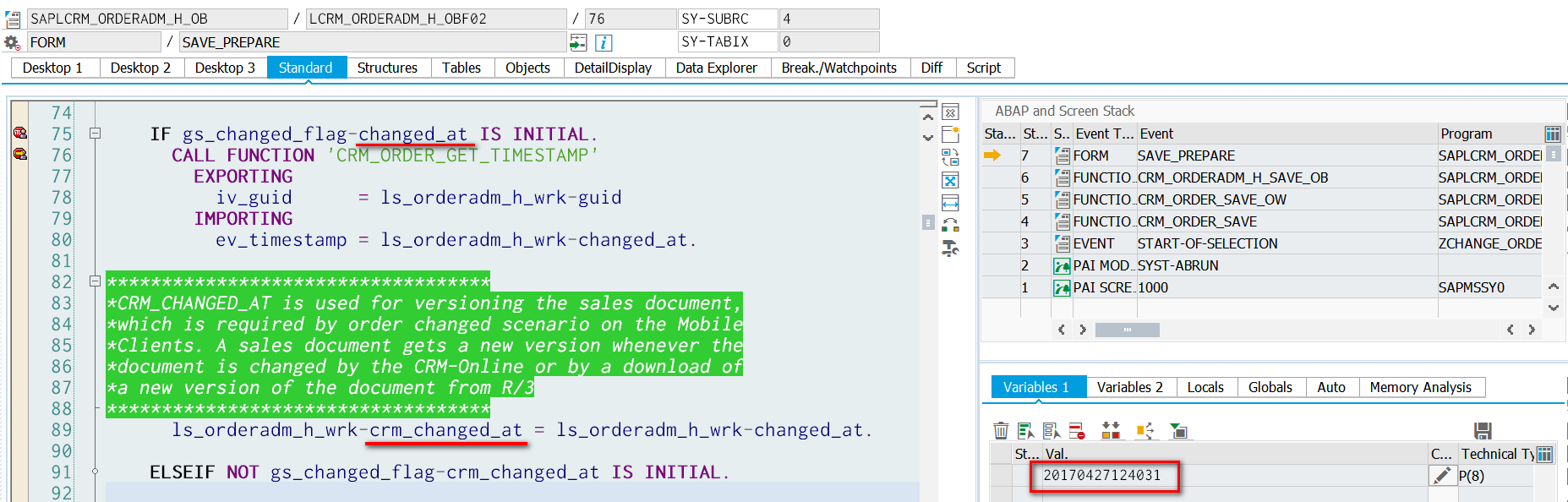Switch to the Variables 2 tab
This screenshot has width=1568, height=502.
click(1130, 387)
